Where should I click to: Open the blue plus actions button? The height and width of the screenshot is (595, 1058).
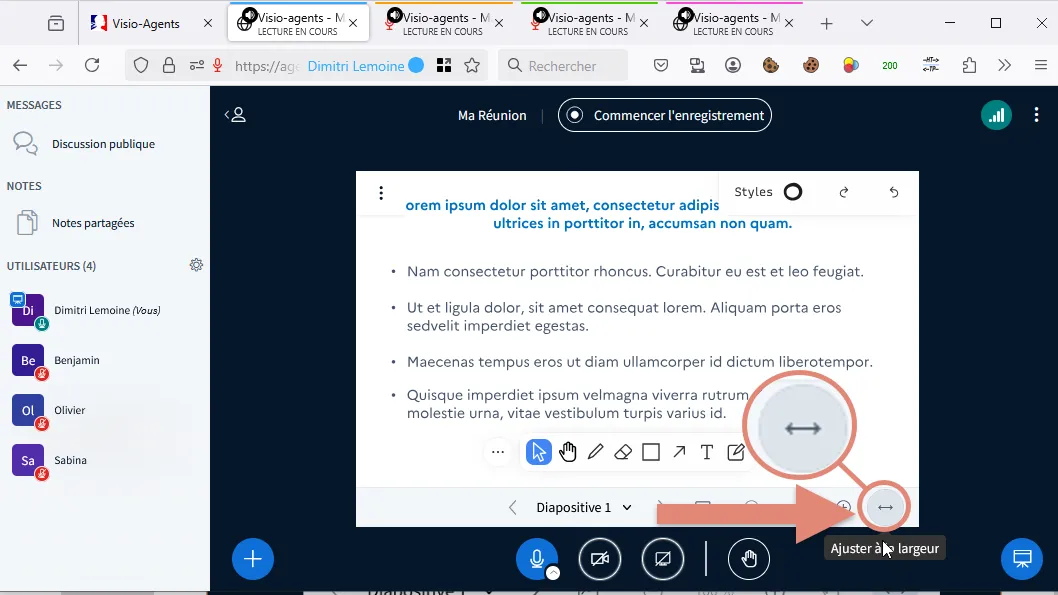click(x=253, y=559)
